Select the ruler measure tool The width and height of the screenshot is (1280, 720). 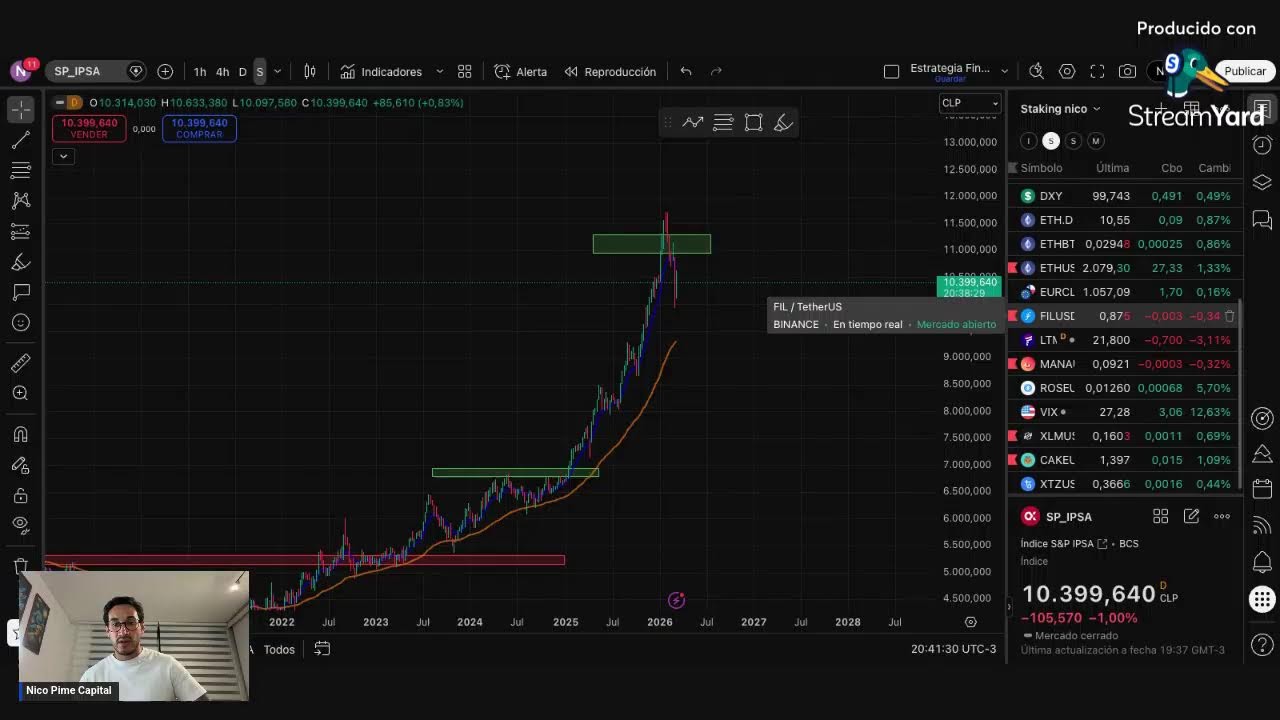pyautogui.click(x=21, y=363)
